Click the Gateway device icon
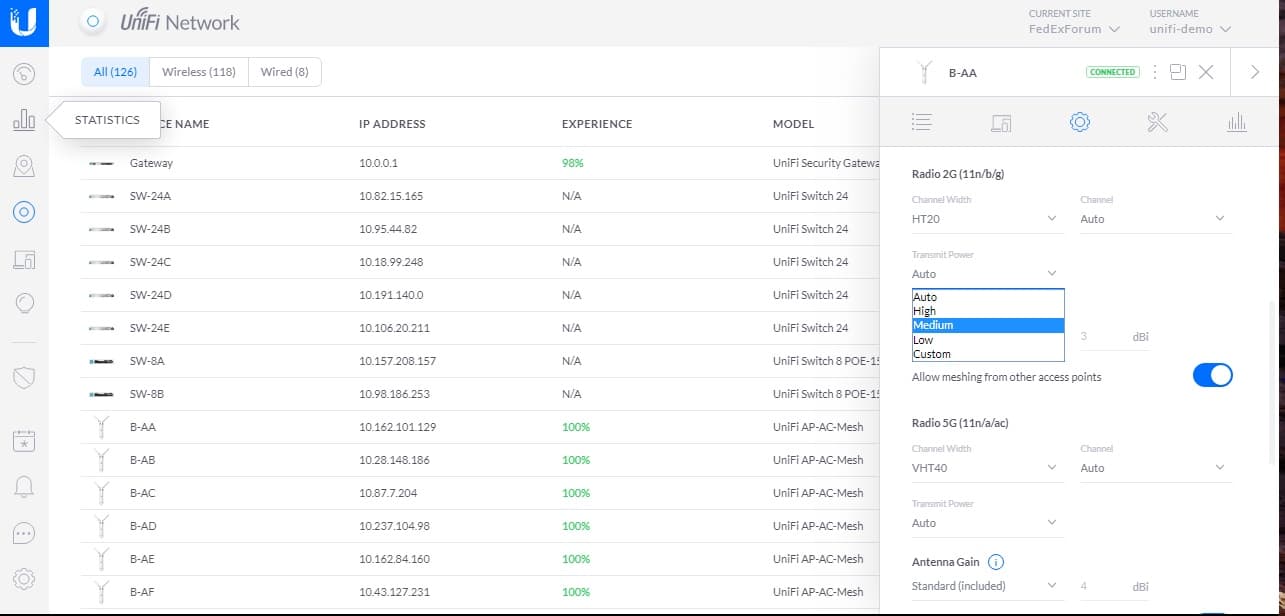The height and width of the screenshot is (616, 1285). pyautogui.click(x=101, y=163)
